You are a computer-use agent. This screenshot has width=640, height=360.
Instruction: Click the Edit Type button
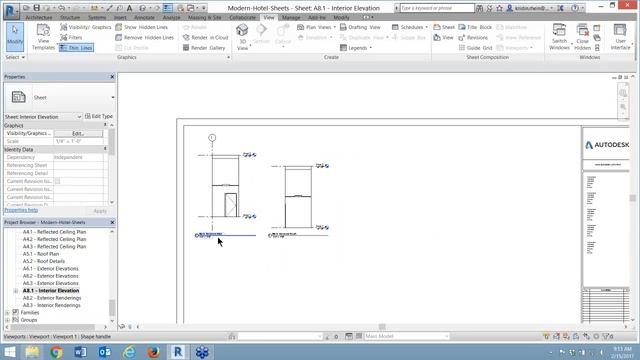pyautogui.click(x=99, y=116)
